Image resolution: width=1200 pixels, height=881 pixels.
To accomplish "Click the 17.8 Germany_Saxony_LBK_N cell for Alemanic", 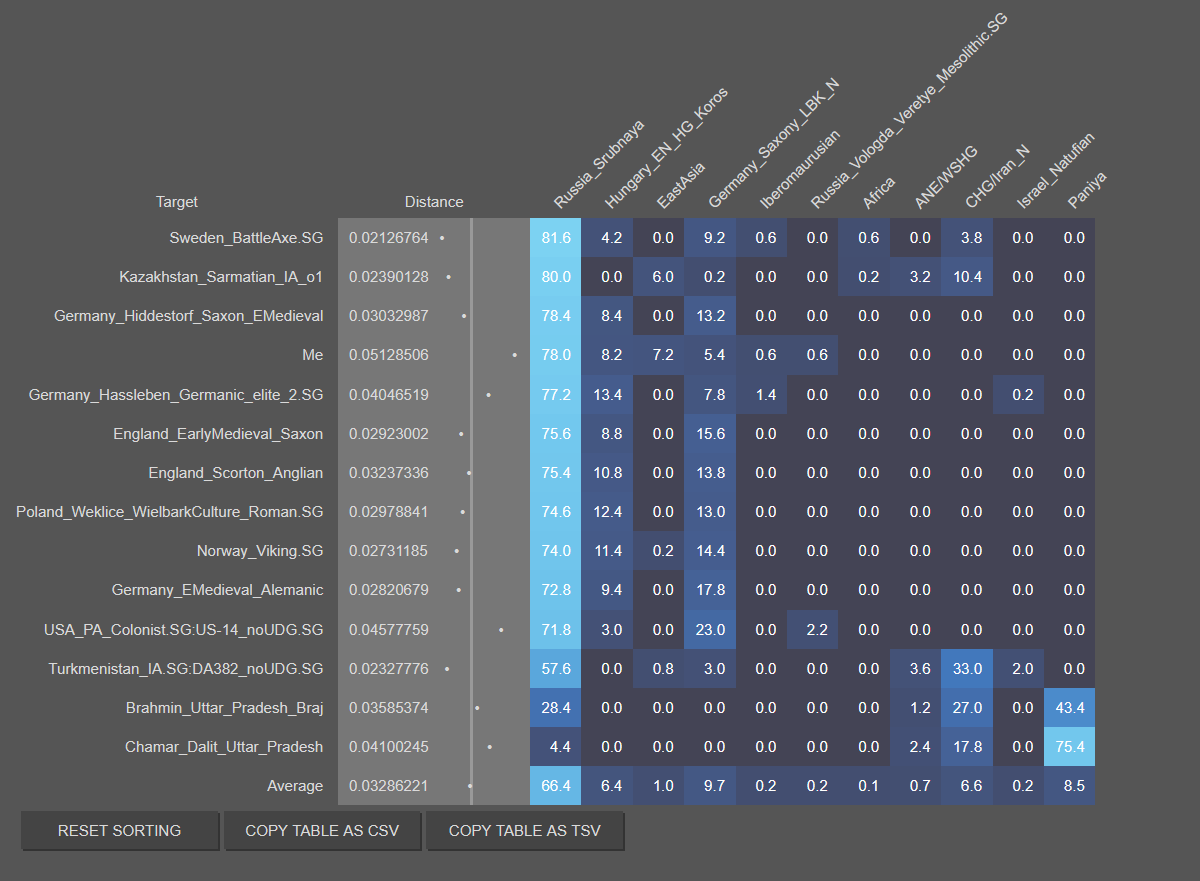I will (710, 590).
